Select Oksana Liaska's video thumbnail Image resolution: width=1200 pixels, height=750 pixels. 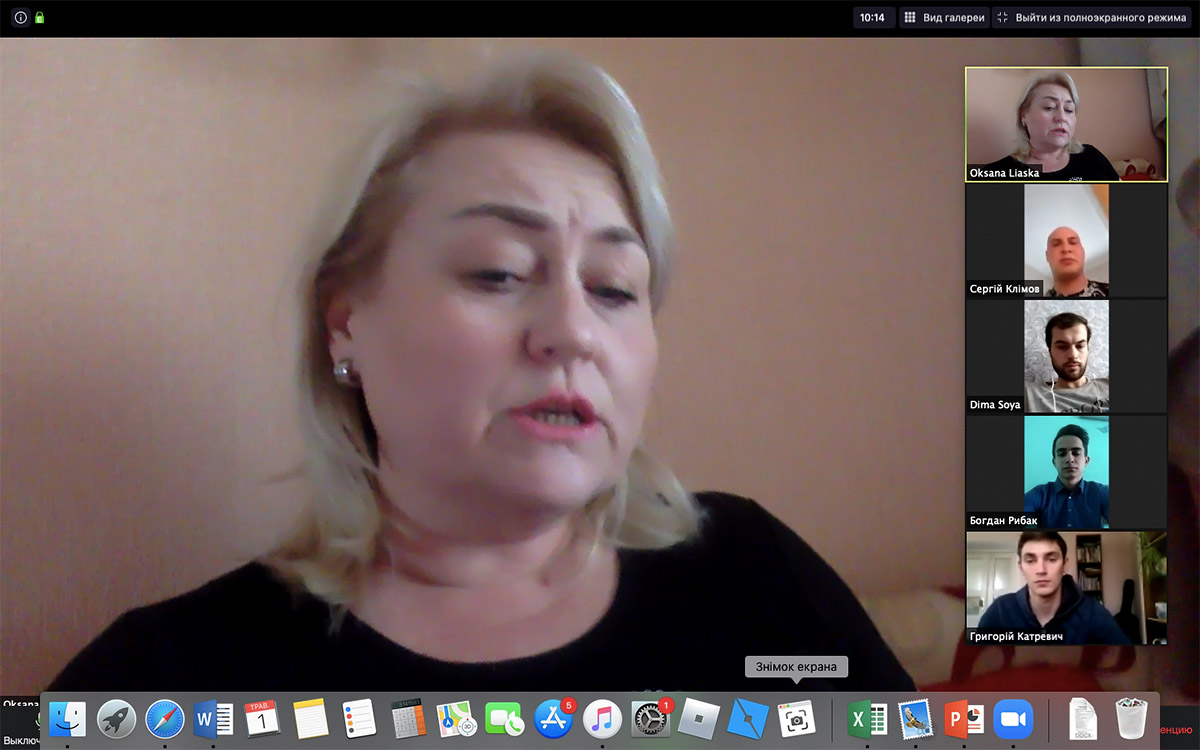tap(1066, 124)
